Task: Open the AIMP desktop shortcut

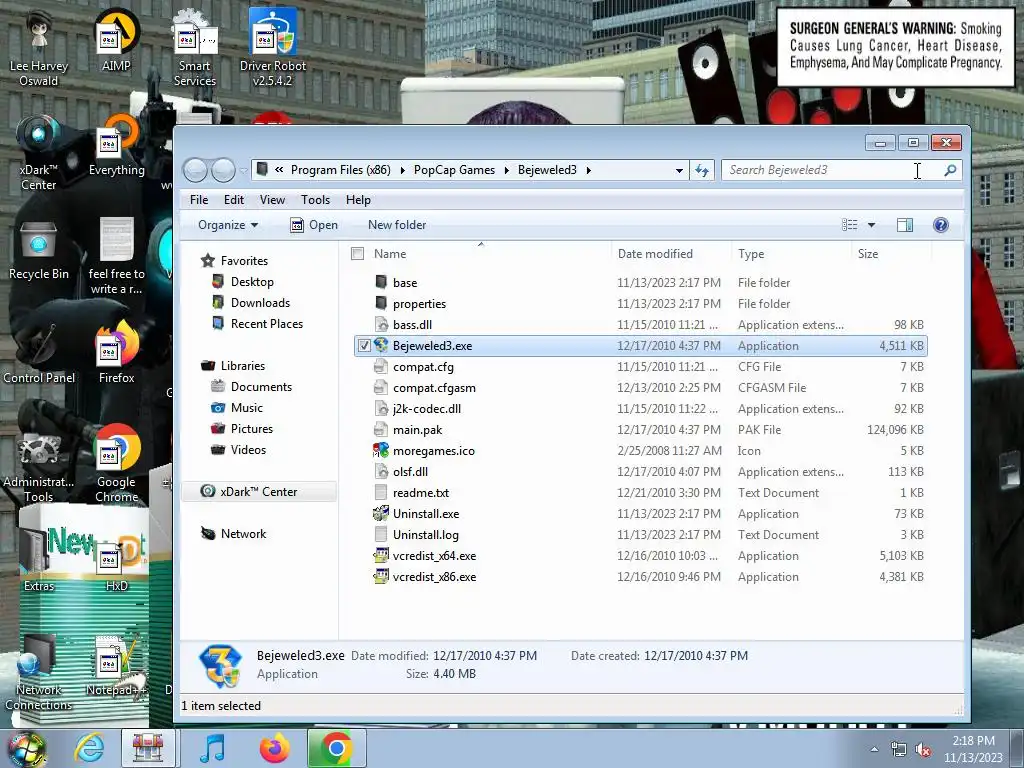Action: 116,40
